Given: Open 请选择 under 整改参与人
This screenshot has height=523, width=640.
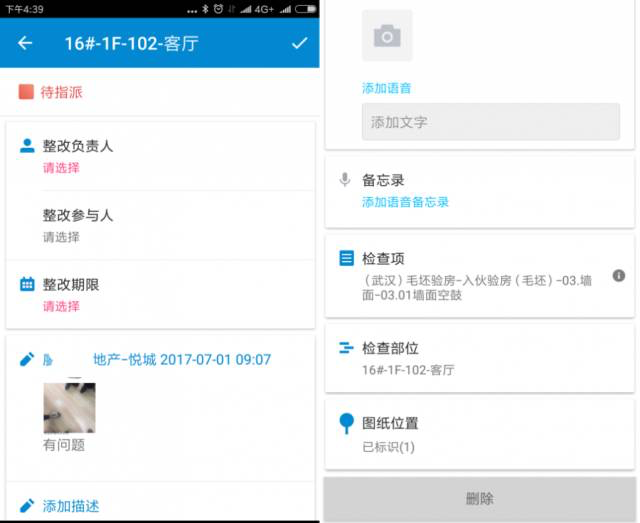Looking at the screenshot, I should pyautogui.click(x=61, y=237).
